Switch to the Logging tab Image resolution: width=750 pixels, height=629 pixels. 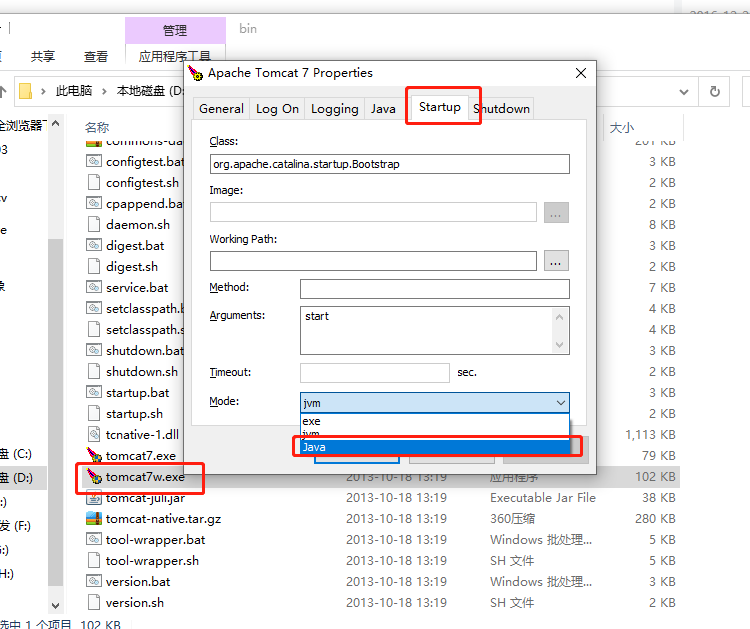pos(334,109)
